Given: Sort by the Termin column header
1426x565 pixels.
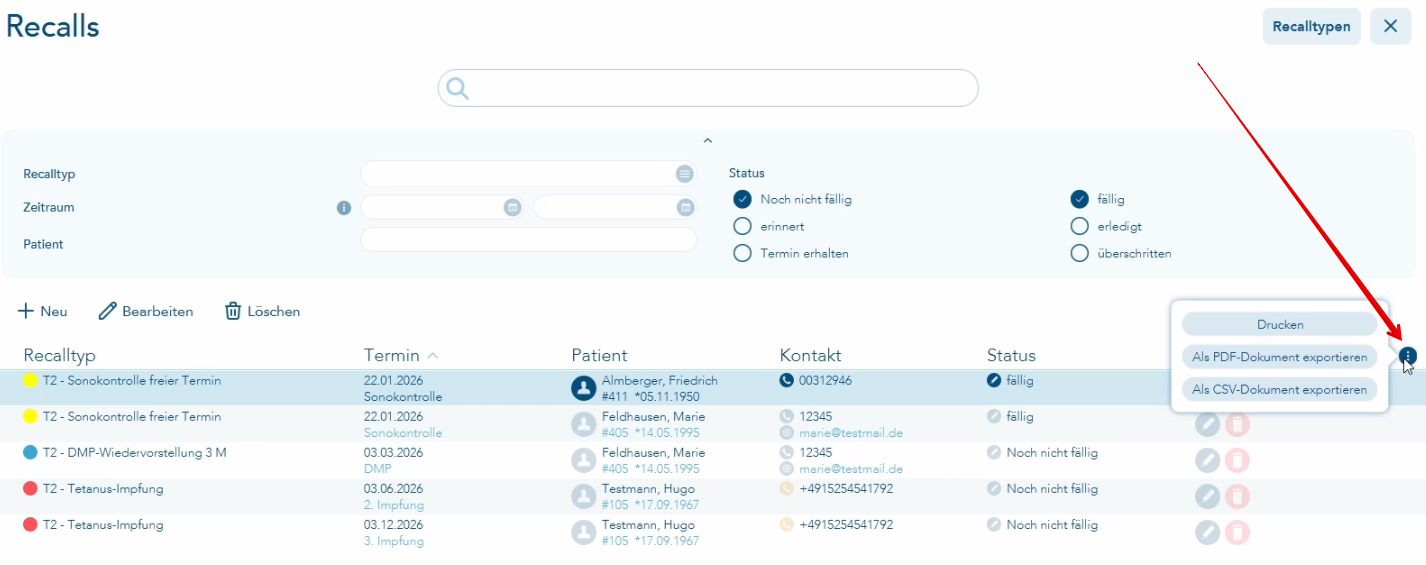Looking at the screenshot, I should click(x=392, y=355).
